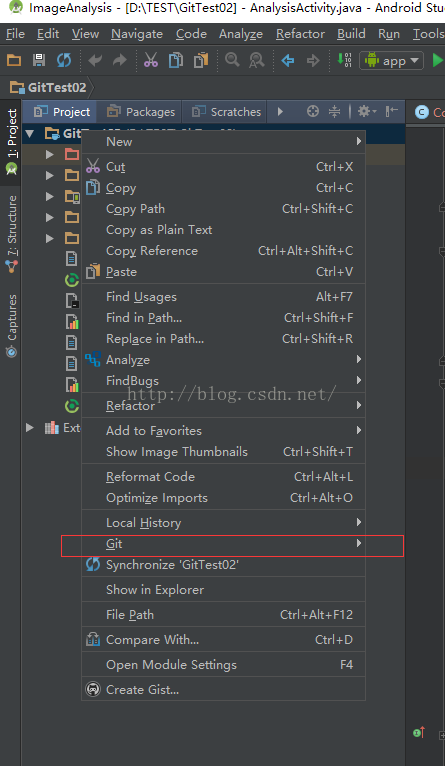This screenshot has height=766, width=445.
Task: Click the Undo arrow icon
Action: (95, 60)
